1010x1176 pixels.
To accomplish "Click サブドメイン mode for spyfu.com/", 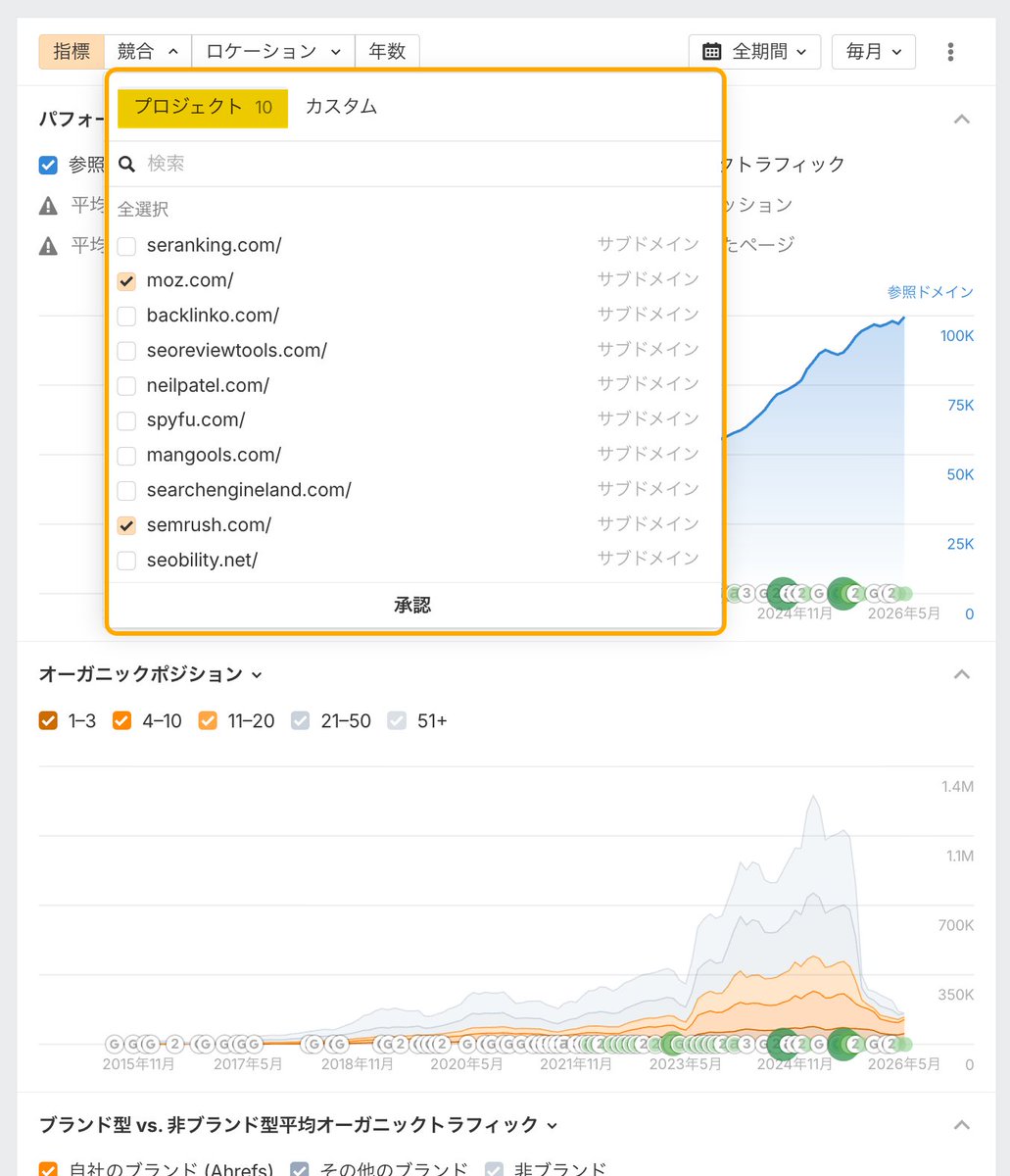I will click(x=649, y=419).
